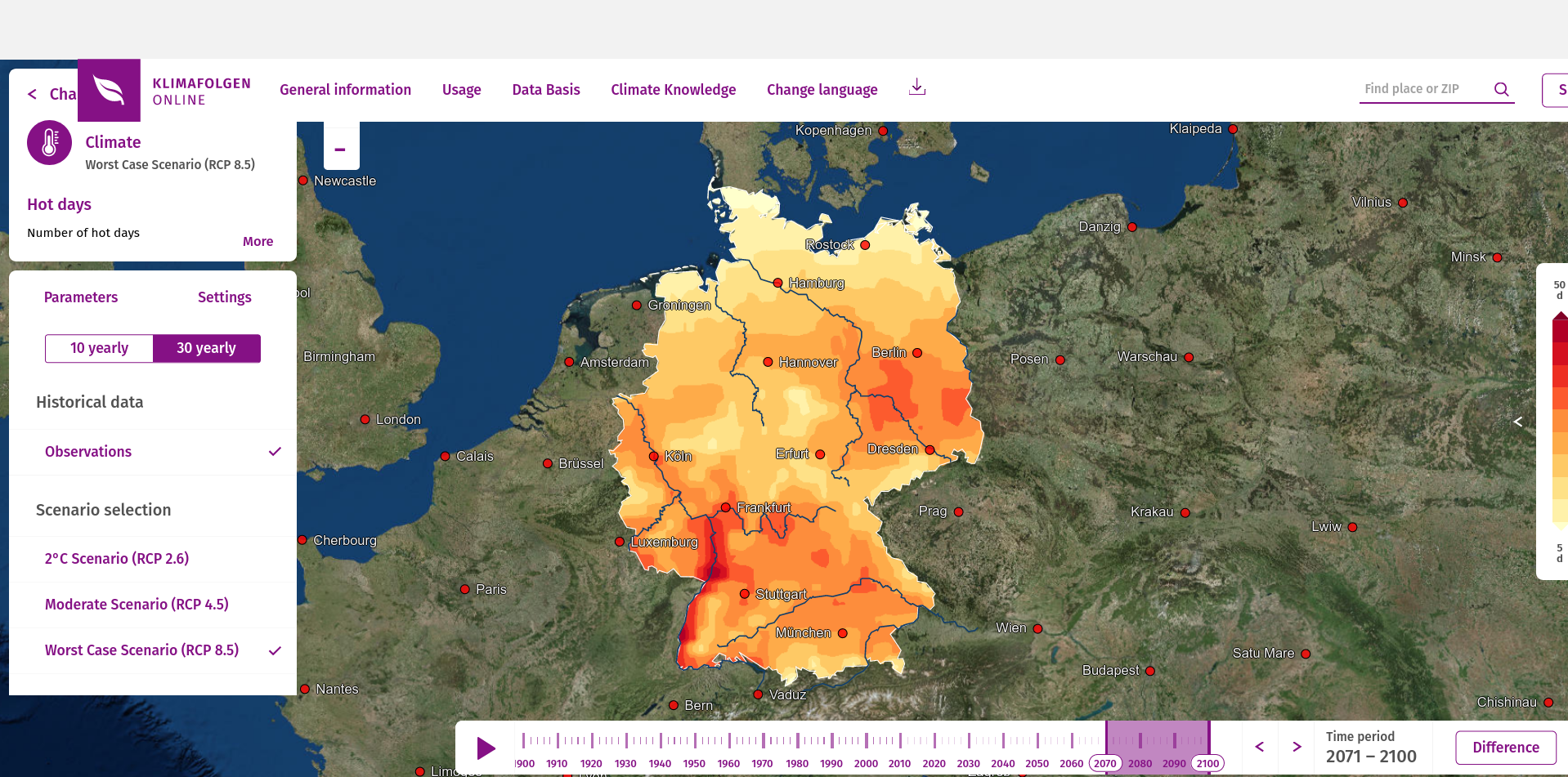Open the Parameters tab
The height and width of the screenshot is (777, 1568).
81,297
